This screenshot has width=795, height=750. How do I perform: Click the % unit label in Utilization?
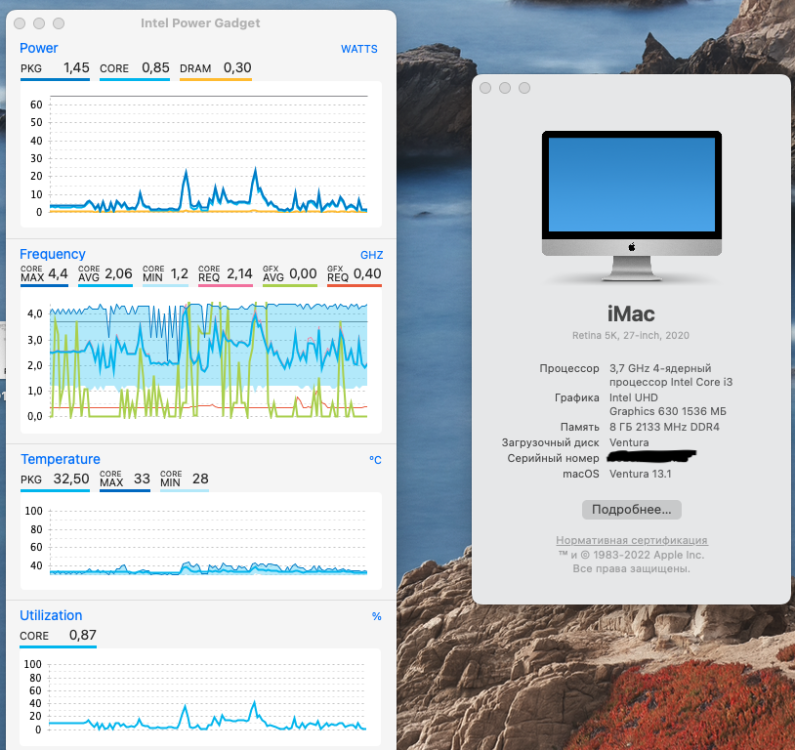tap(376, 616)
